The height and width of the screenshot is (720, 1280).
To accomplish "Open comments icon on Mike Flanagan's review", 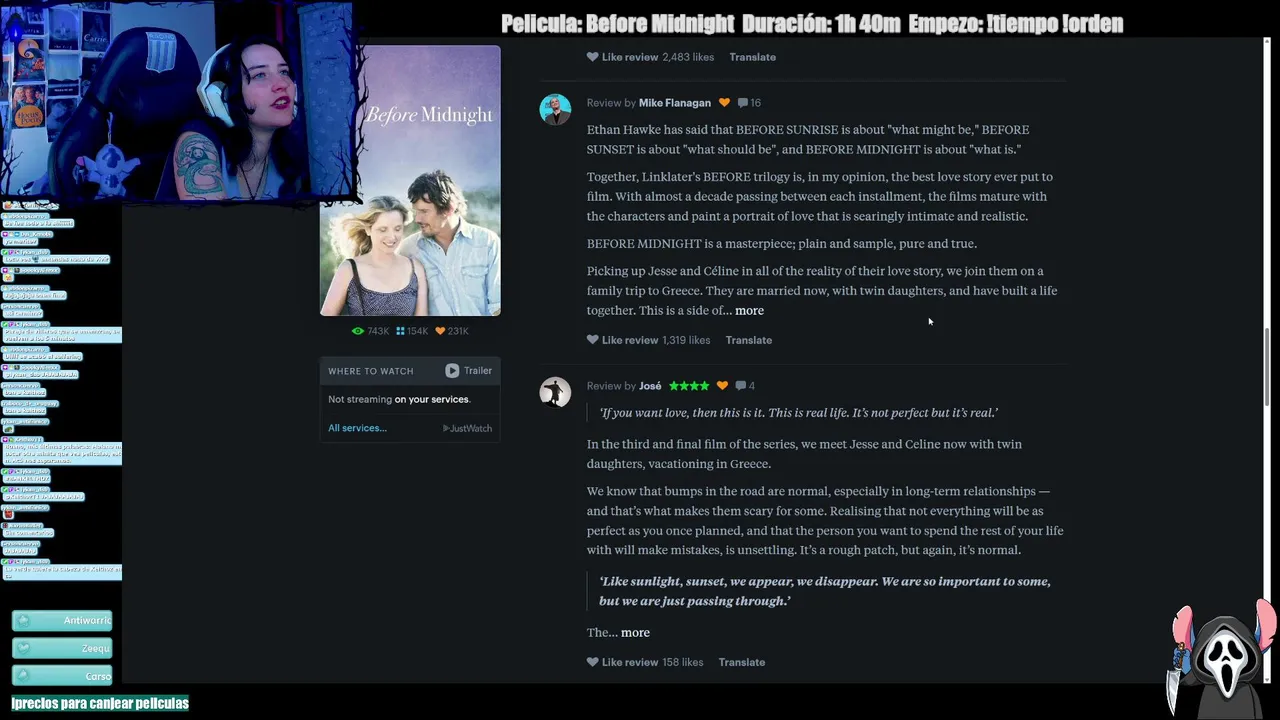I will pos(743,103).
